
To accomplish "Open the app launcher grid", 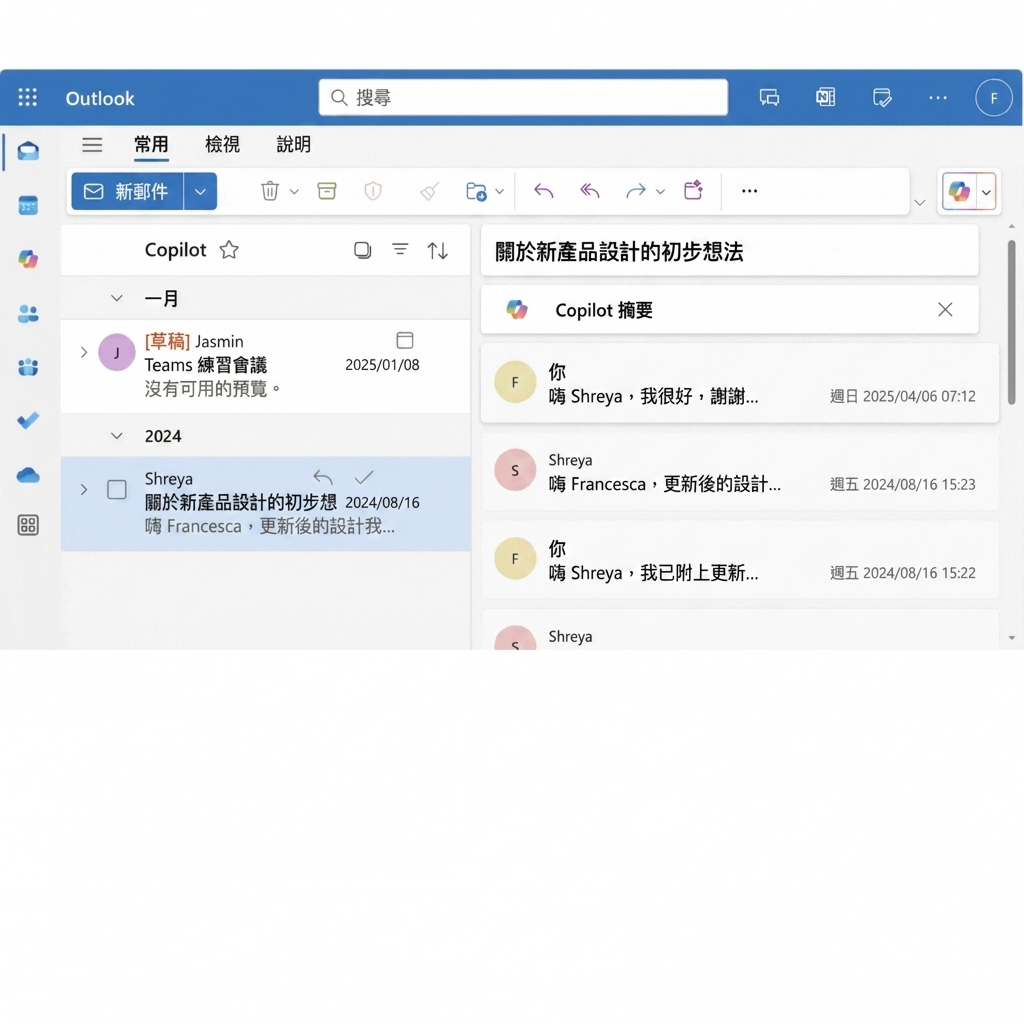I will [27, 97].
